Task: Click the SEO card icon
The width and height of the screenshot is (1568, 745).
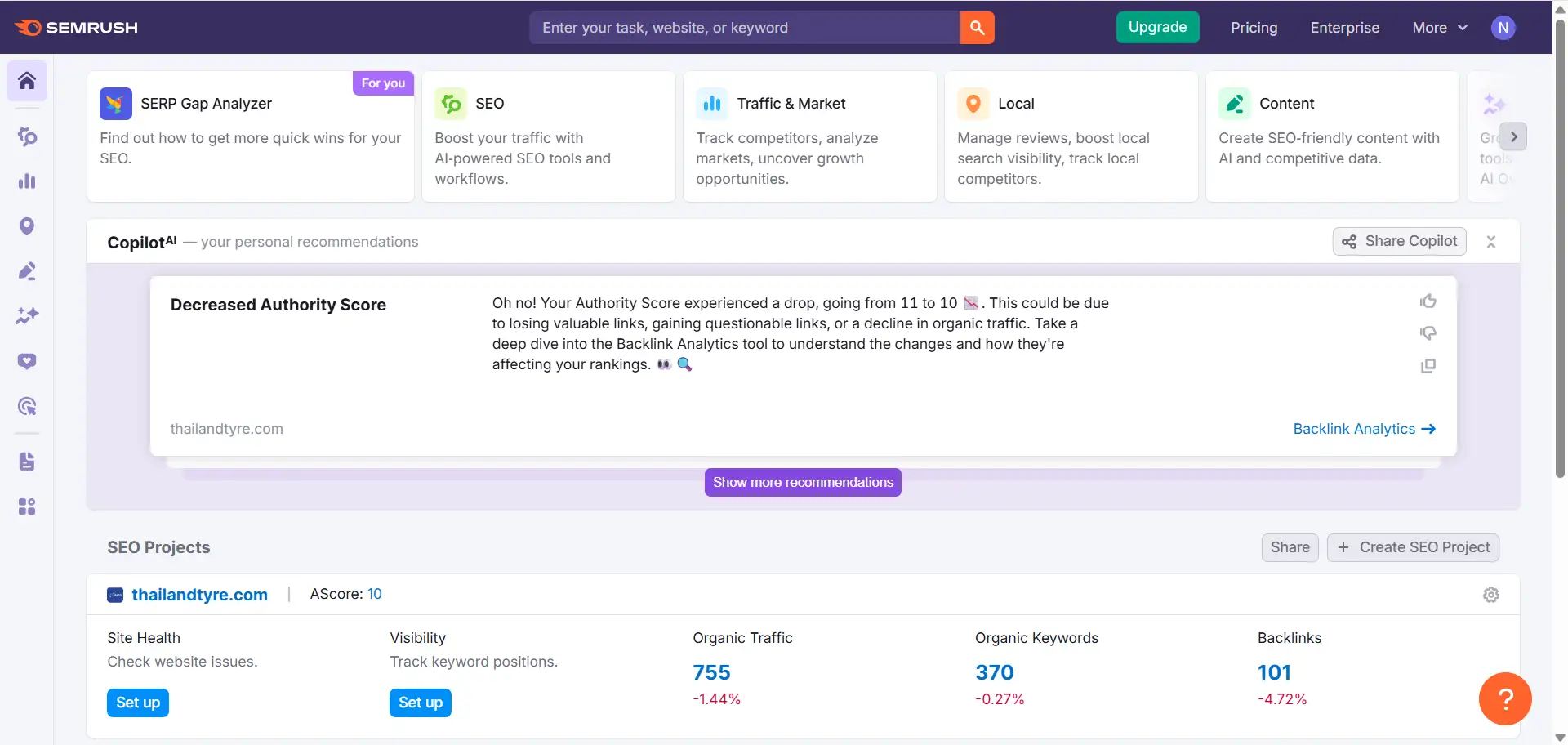Action: click(451, 104)
